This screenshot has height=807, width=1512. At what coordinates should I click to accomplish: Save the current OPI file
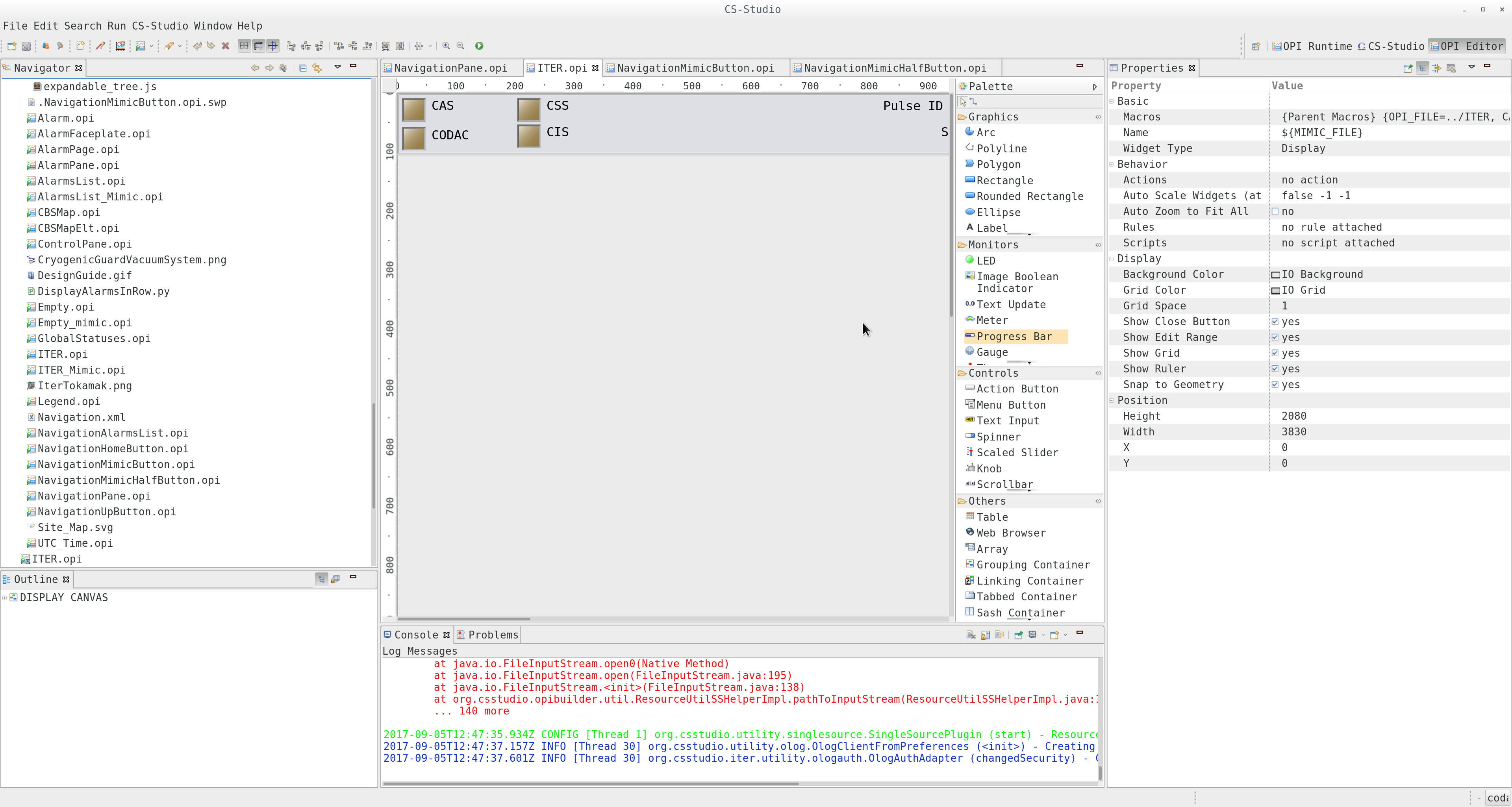(26, 46)
